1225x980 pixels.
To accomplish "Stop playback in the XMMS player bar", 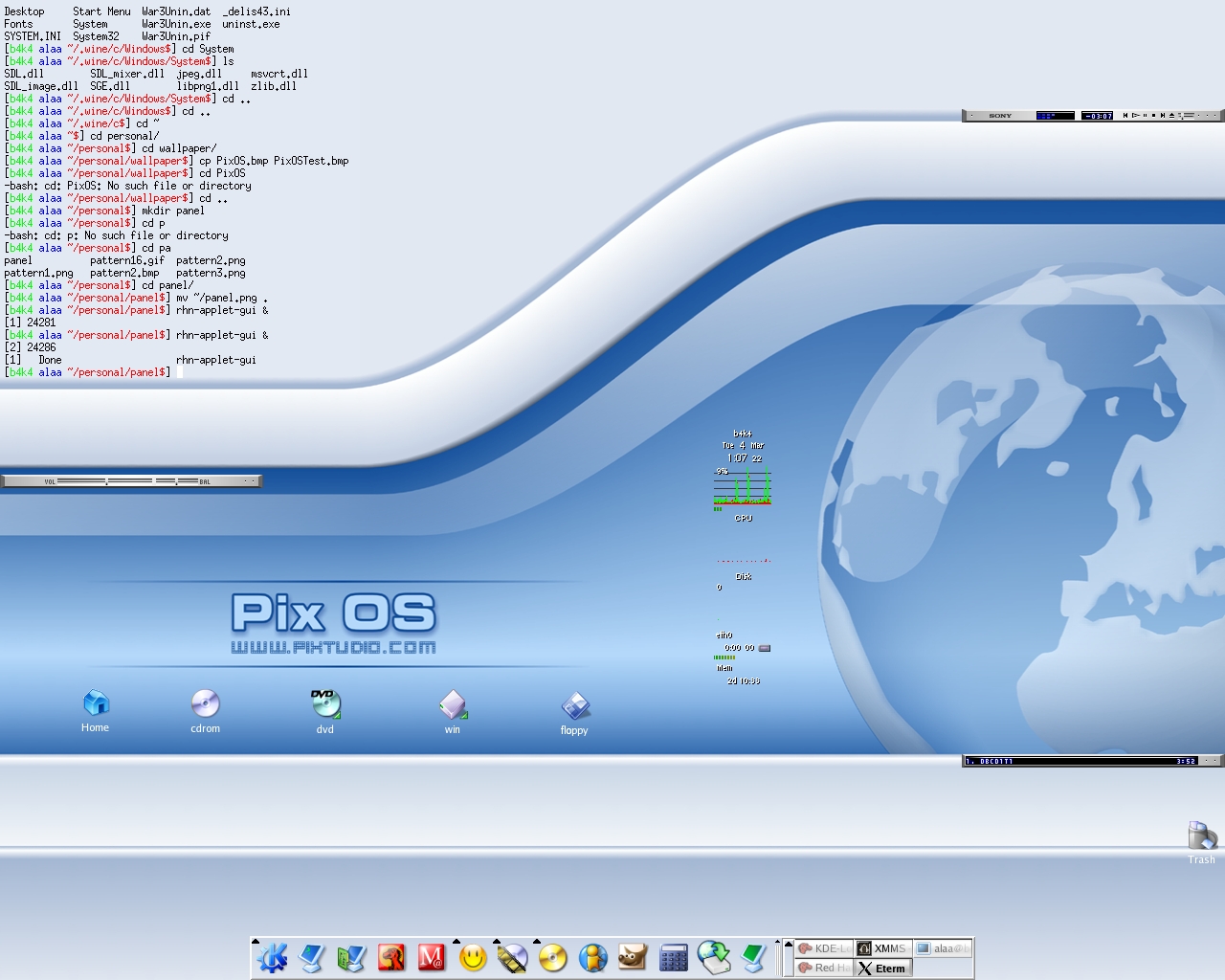I will pos(1153,115).
